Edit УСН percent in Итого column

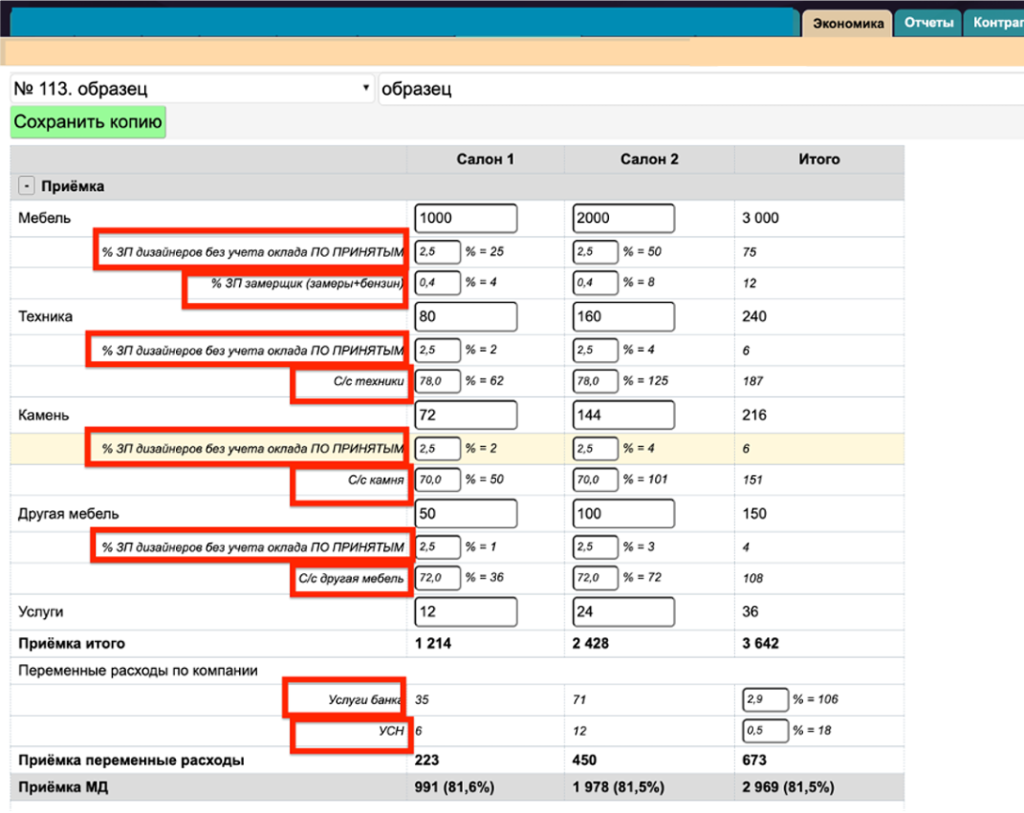765,731
